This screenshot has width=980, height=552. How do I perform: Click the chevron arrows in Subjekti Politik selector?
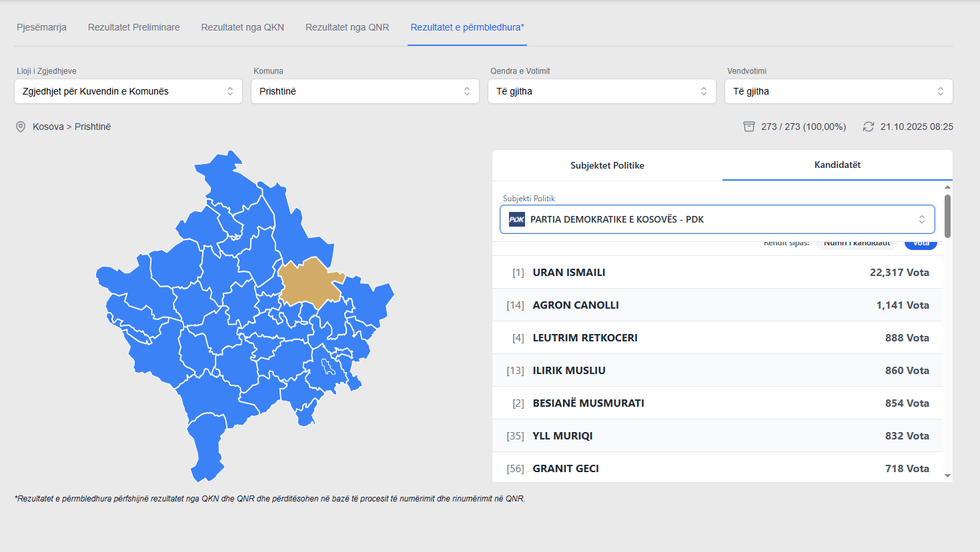921,219
